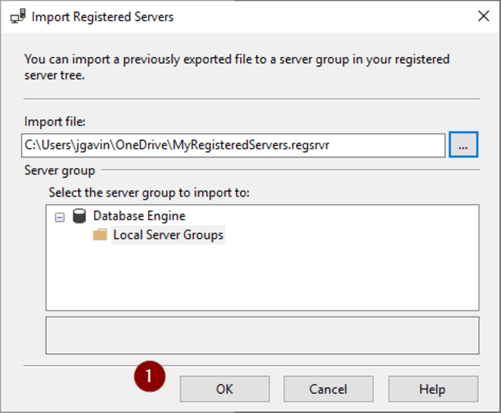
Task: Click the Import Registered Servers title bar icon
Action: (18, 16)
